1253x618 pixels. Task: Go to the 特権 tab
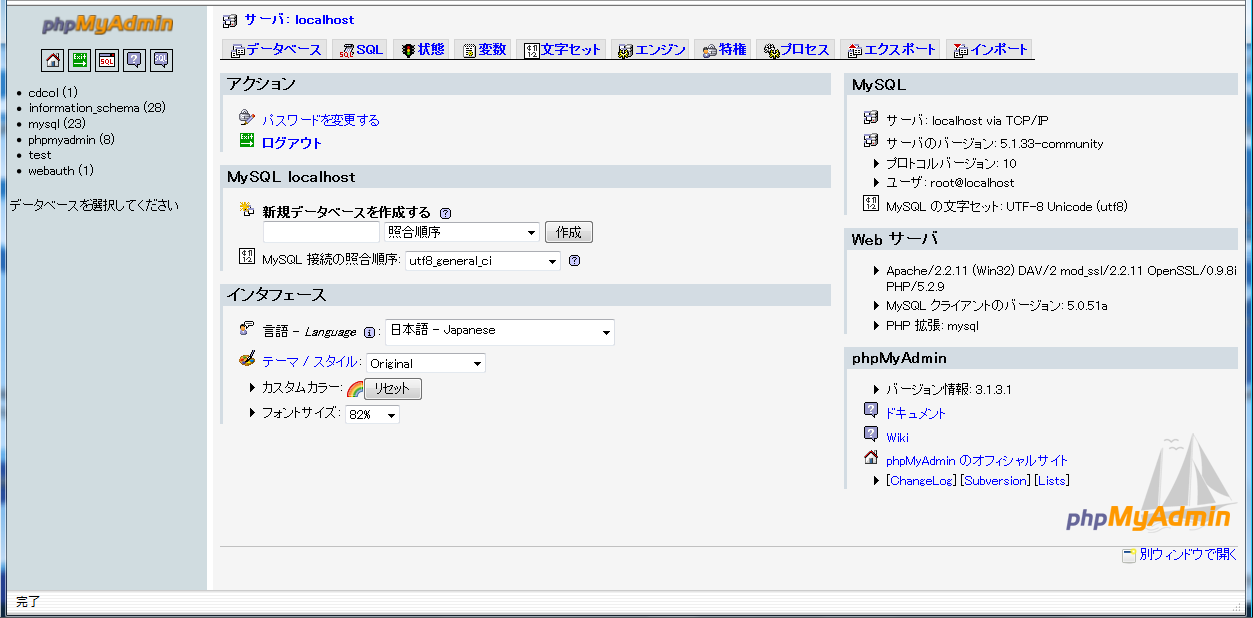click(723, 49)
